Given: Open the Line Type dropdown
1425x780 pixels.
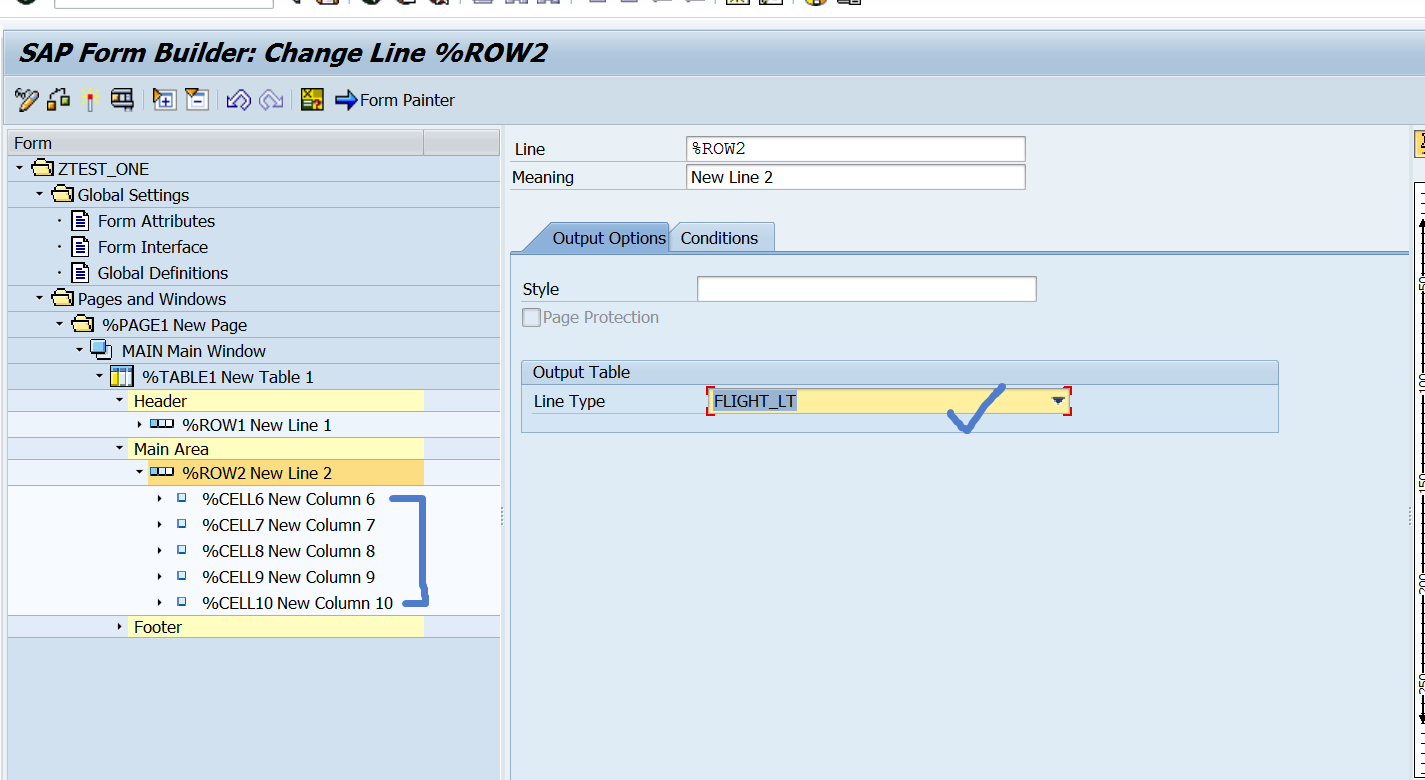Looking at the screenshot, I should click(x=1058, y=399).
